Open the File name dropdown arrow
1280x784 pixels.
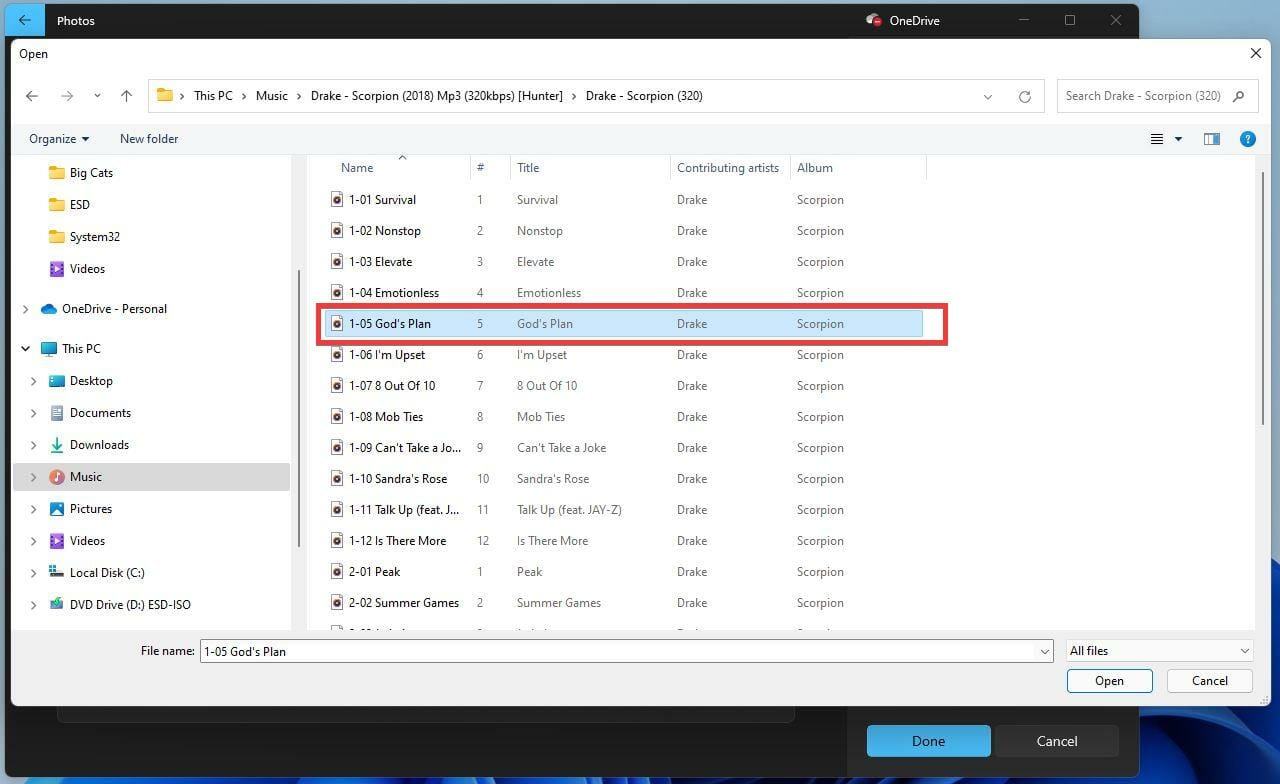1045,651
